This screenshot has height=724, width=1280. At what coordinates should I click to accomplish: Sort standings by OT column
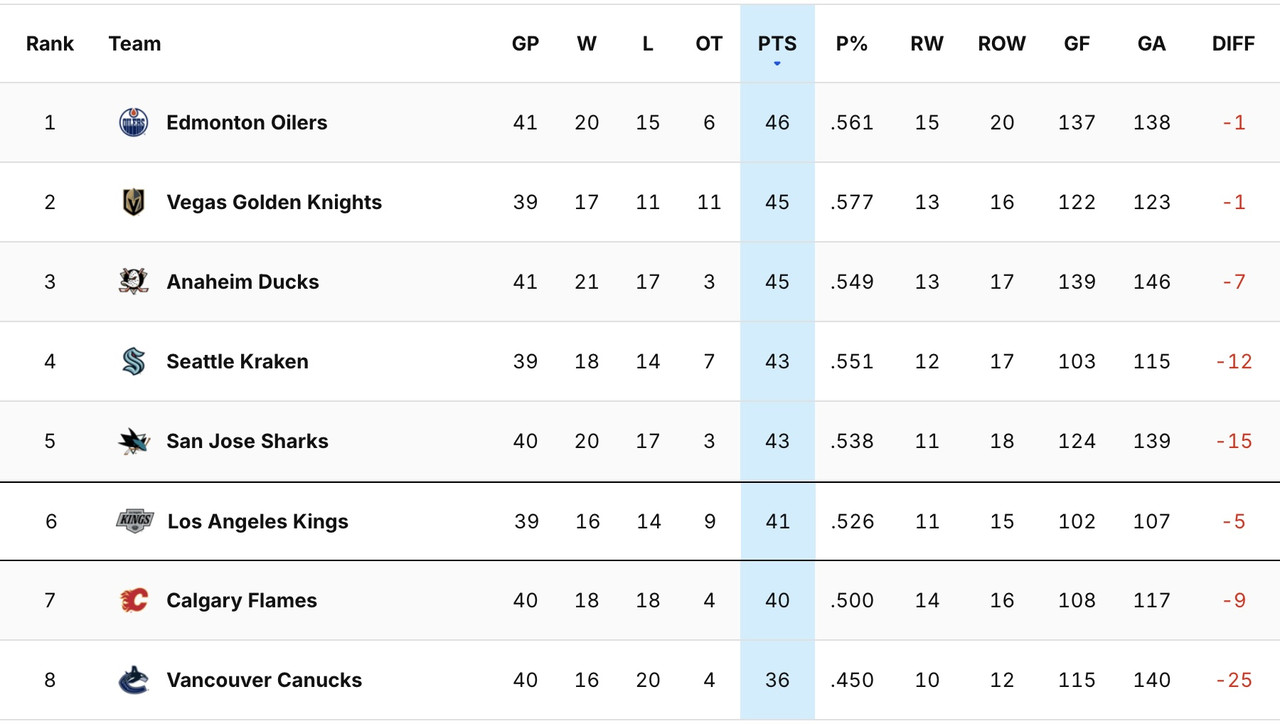click(x=709, y=43)
